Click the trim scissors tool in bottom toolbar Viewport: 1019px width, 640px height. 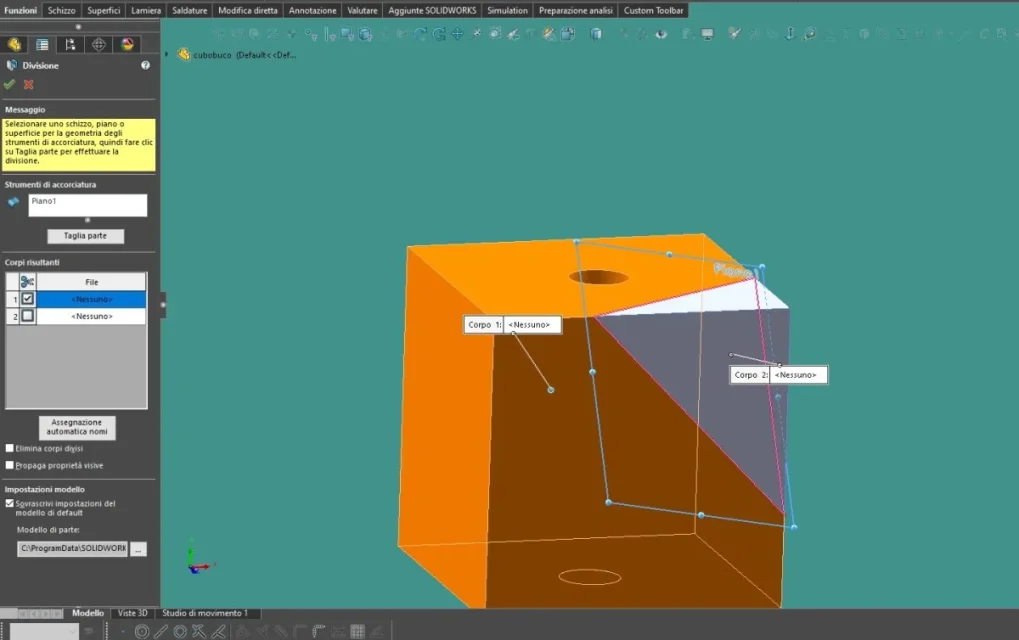pyautogui.click(x=199, y=631)
